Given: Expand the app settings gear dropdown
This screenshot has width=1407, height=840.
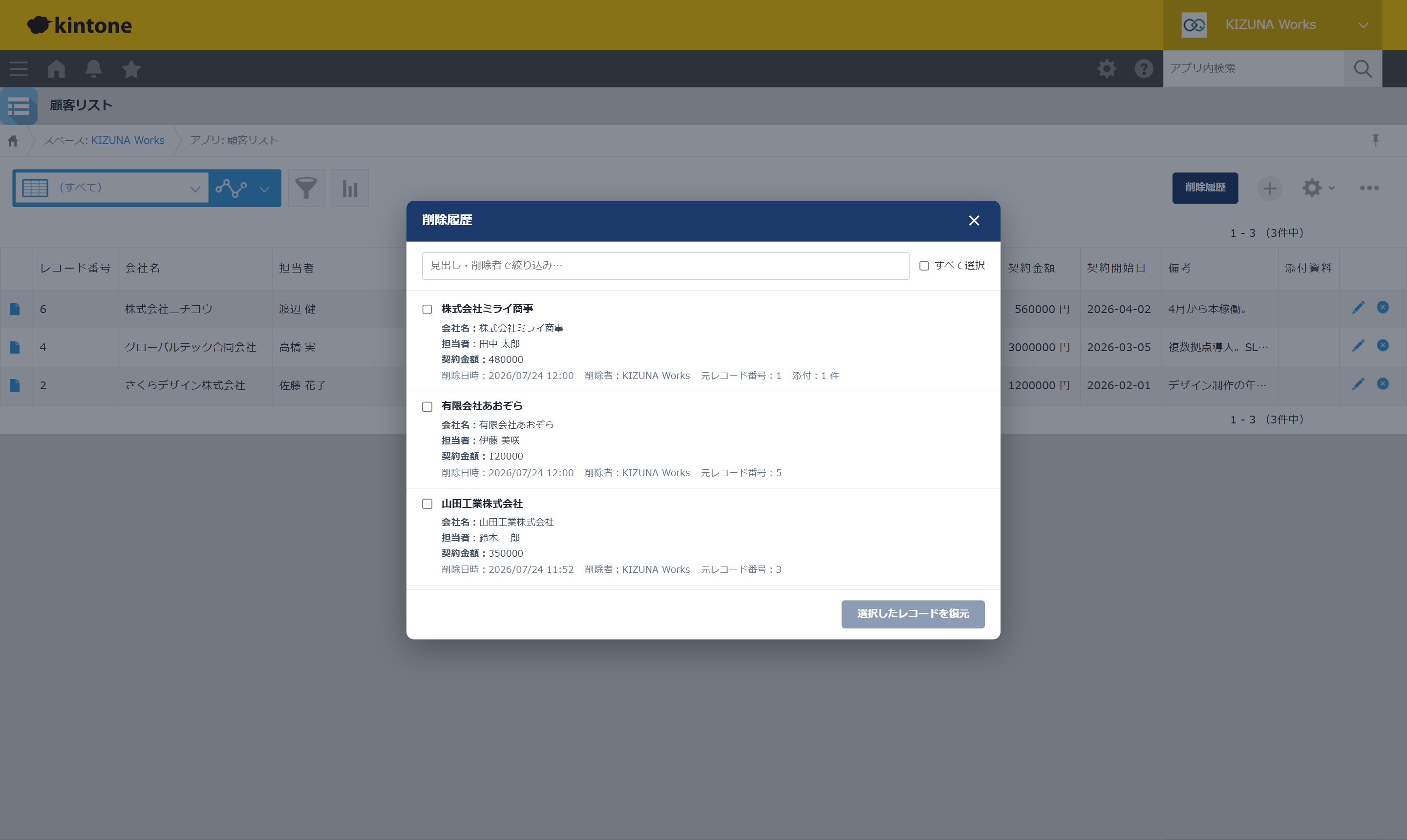Looking at the screenshot, I should click(x=1318, y=188).
